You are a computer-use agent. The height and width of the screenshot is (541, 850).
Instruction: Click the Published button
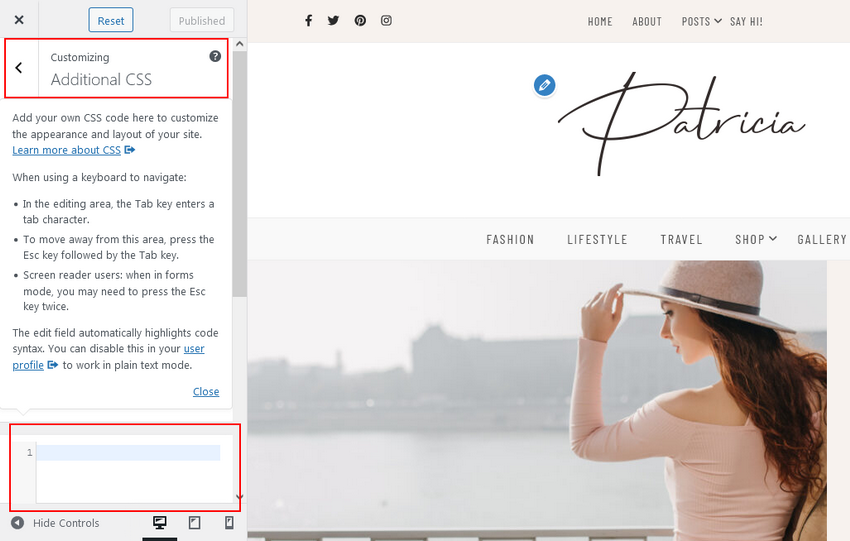coord(202,20)
